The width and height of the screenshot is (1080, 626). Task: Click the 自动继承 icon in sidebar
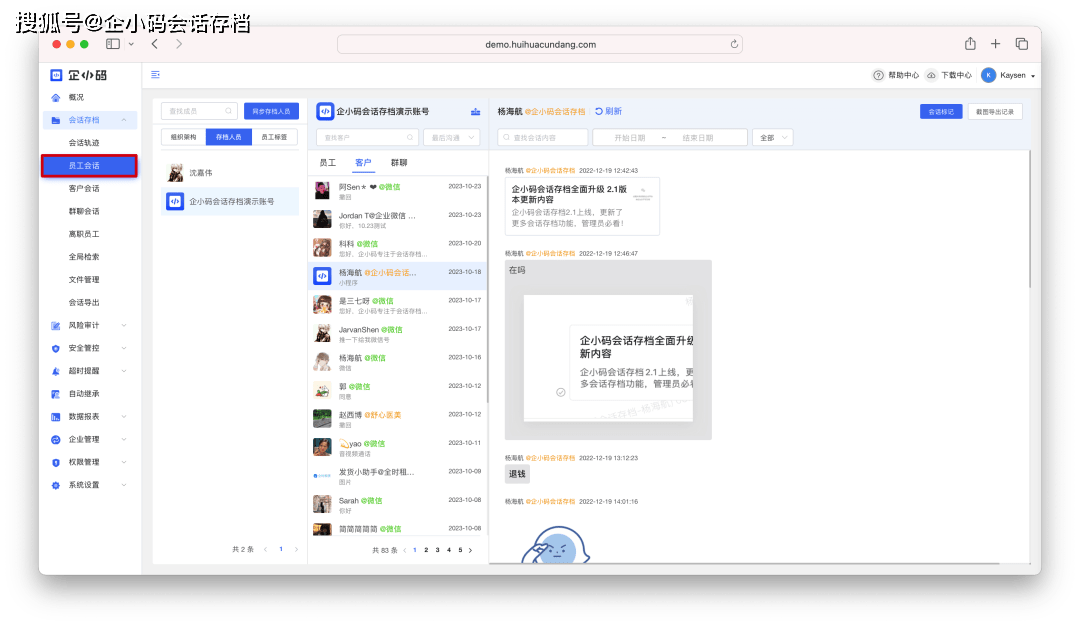click(x=56, y=393)
